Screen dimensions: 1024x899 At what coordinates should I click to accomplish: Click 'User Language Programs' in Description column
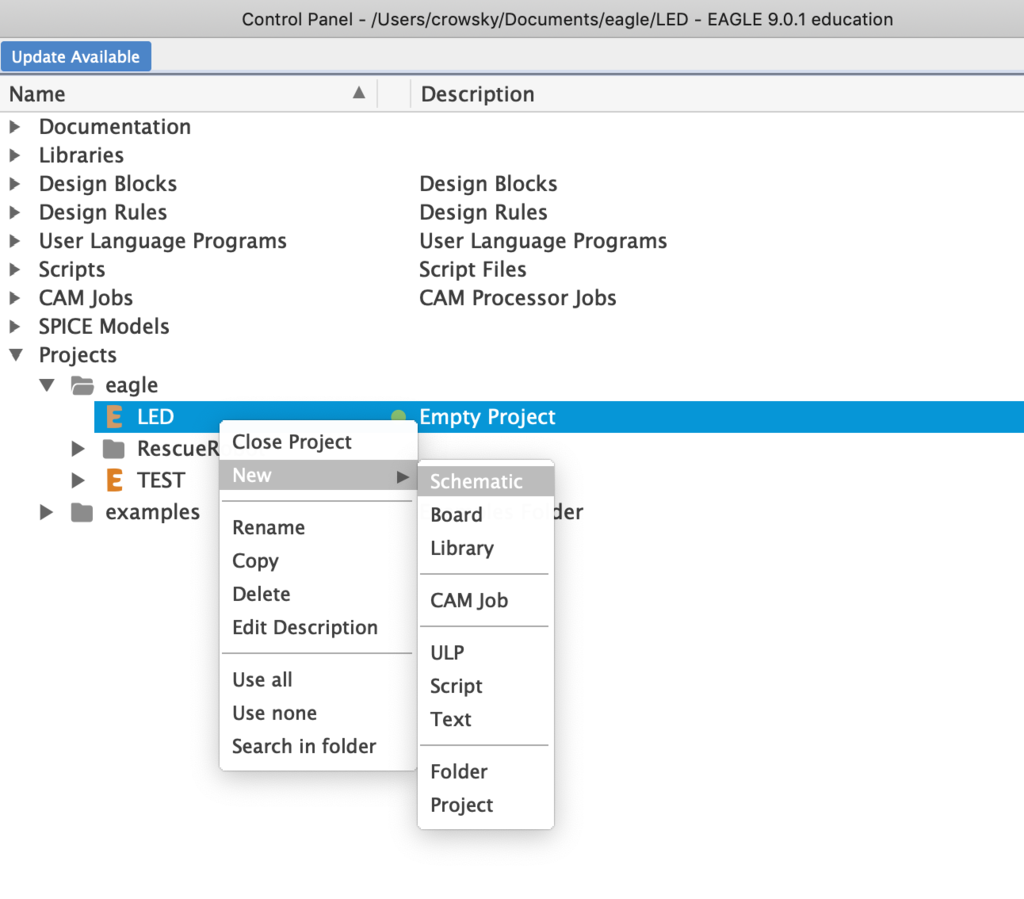[543, 241]
